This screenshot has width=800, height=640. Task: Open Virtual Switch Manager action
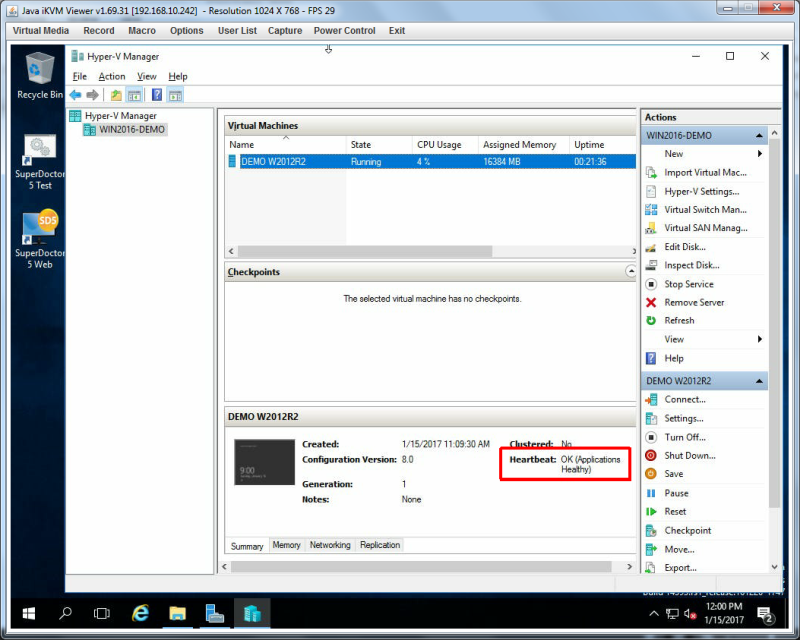point(705,210)
